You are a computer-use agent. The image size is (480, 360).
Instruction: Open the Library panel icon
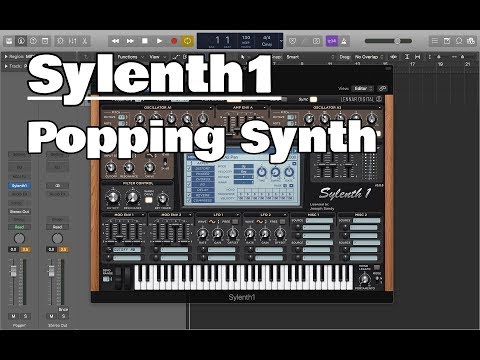coord(9,41)
